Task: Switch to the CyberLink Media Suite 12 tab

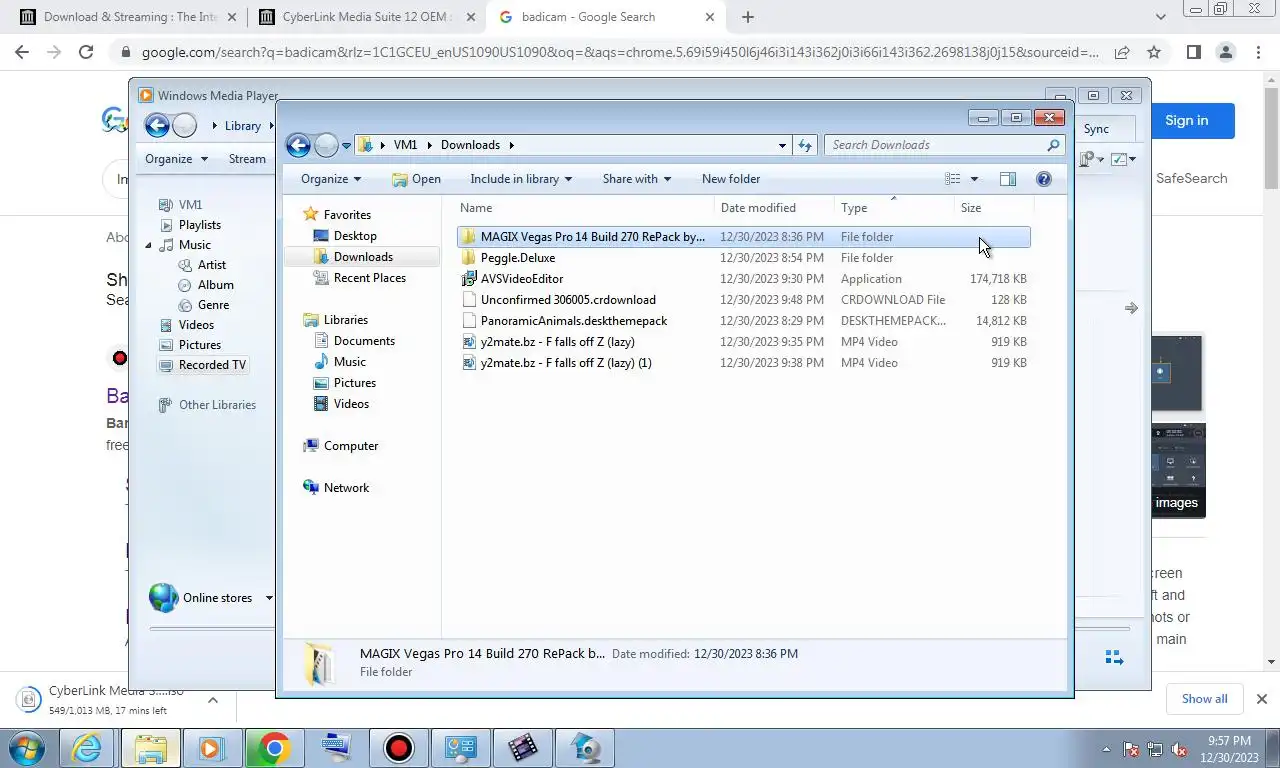Action: pos(365,17)
